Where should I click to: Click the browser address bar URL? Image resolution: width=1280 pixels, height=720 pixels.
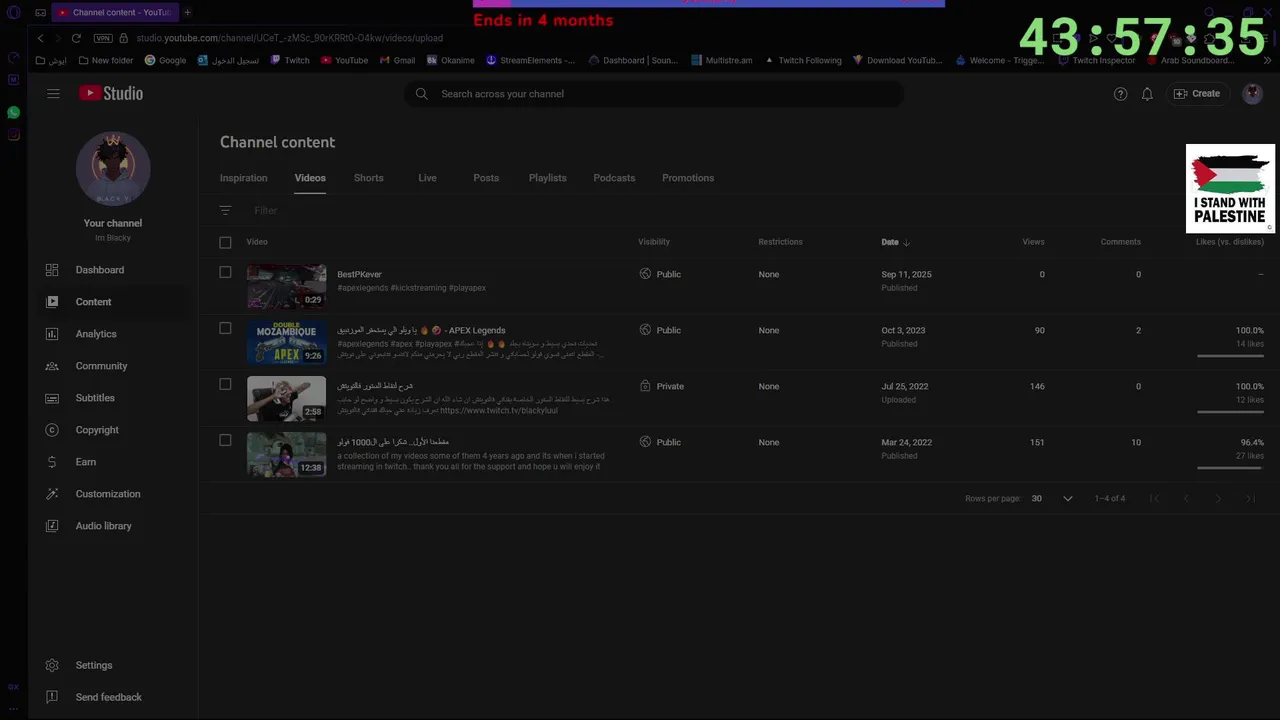pyautogui.click(x=289, y=38)
